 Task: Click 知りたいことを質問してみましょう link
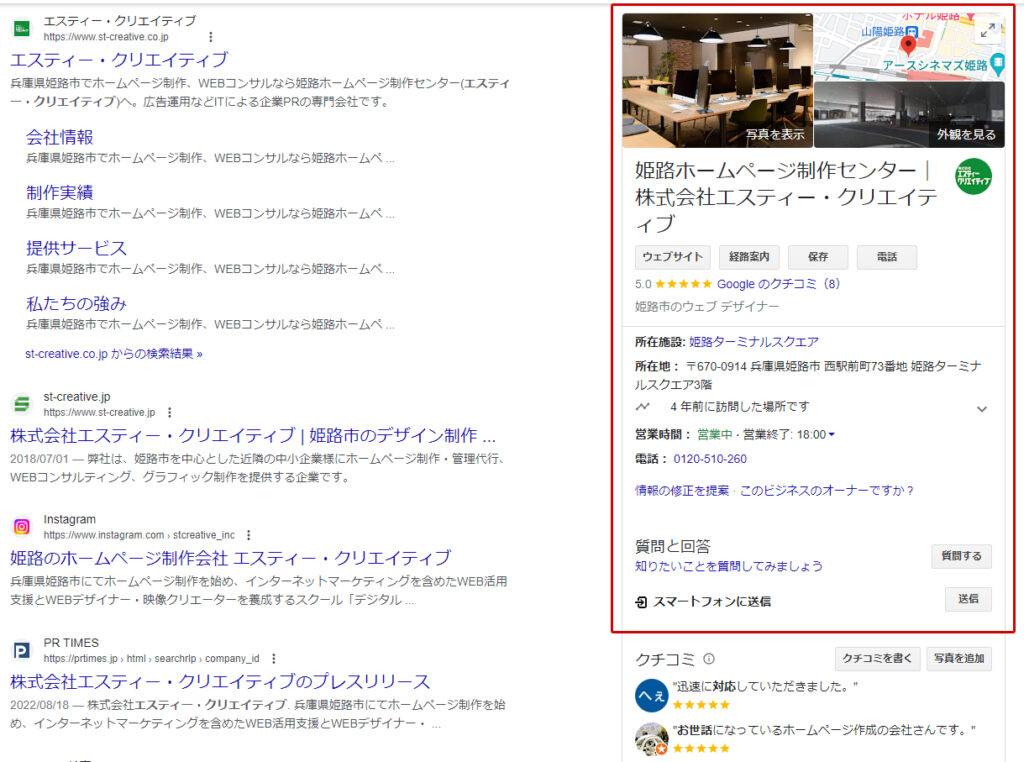point(729,566)
